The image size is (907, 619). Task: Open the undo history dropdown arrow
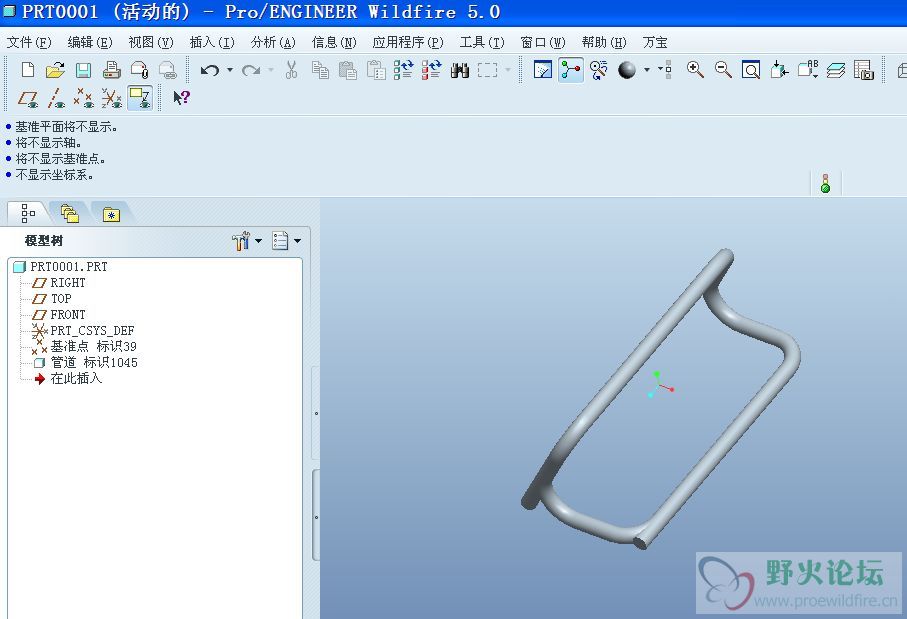[x=230, y=70]
